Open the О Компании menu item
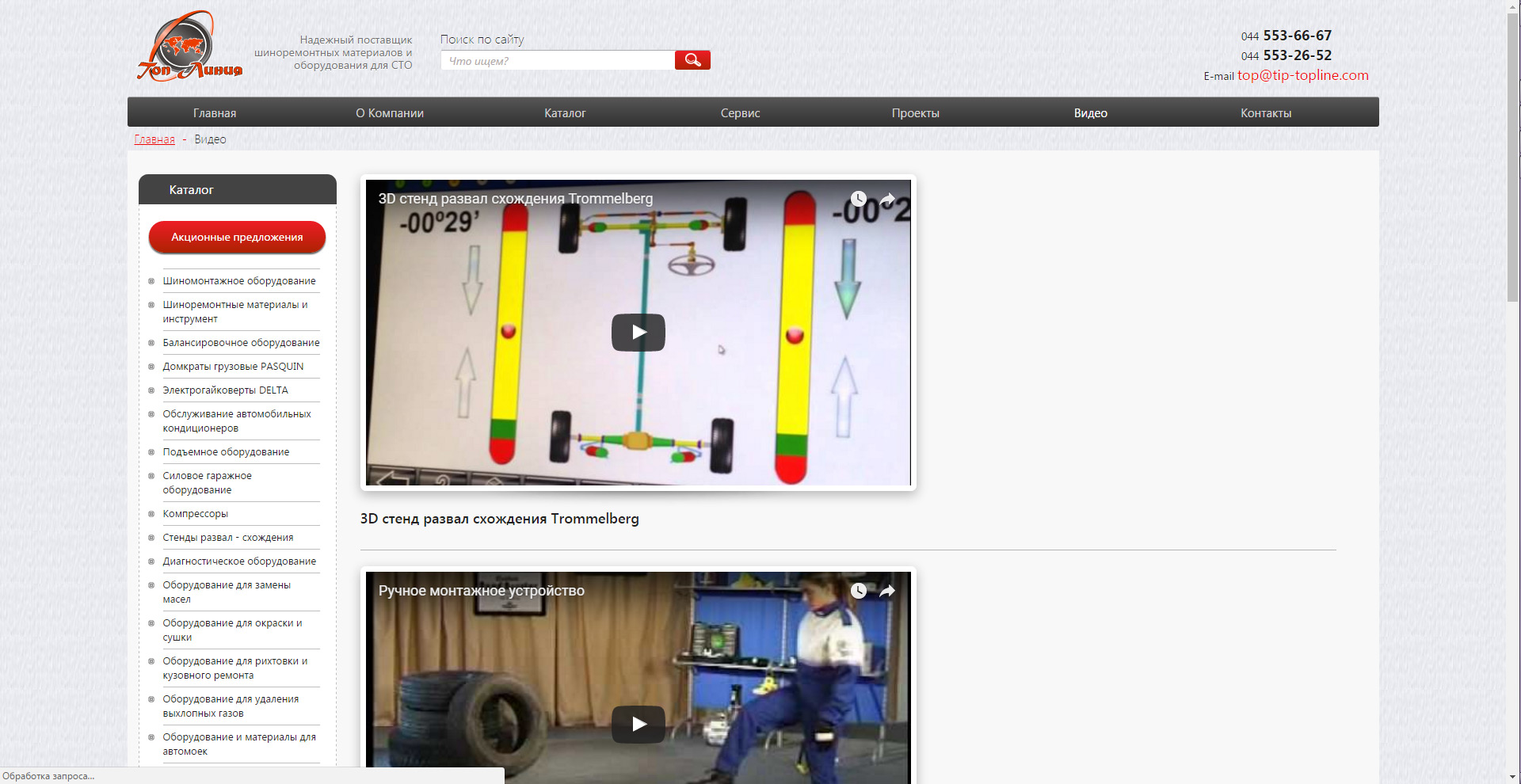Image resolution: width=1521 pixels, height=784 pixels. click(390, 113)
